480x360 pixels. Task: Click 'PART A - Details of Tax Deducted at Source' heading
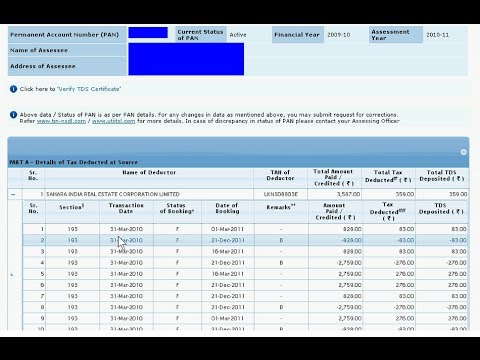pos(73,162)
